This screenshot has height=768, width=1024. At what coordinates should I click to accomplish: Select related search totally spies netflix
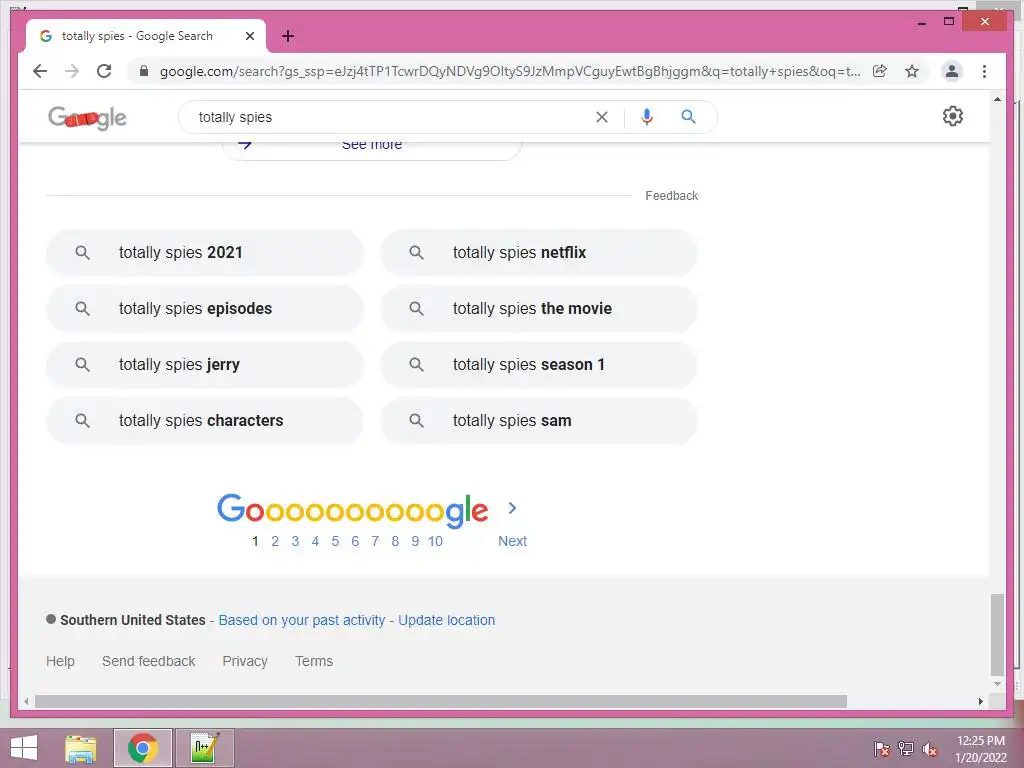pos(539,253)
